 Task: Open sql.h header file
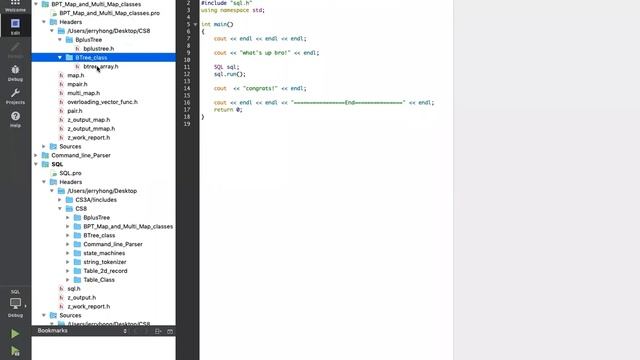click(74, 289)
